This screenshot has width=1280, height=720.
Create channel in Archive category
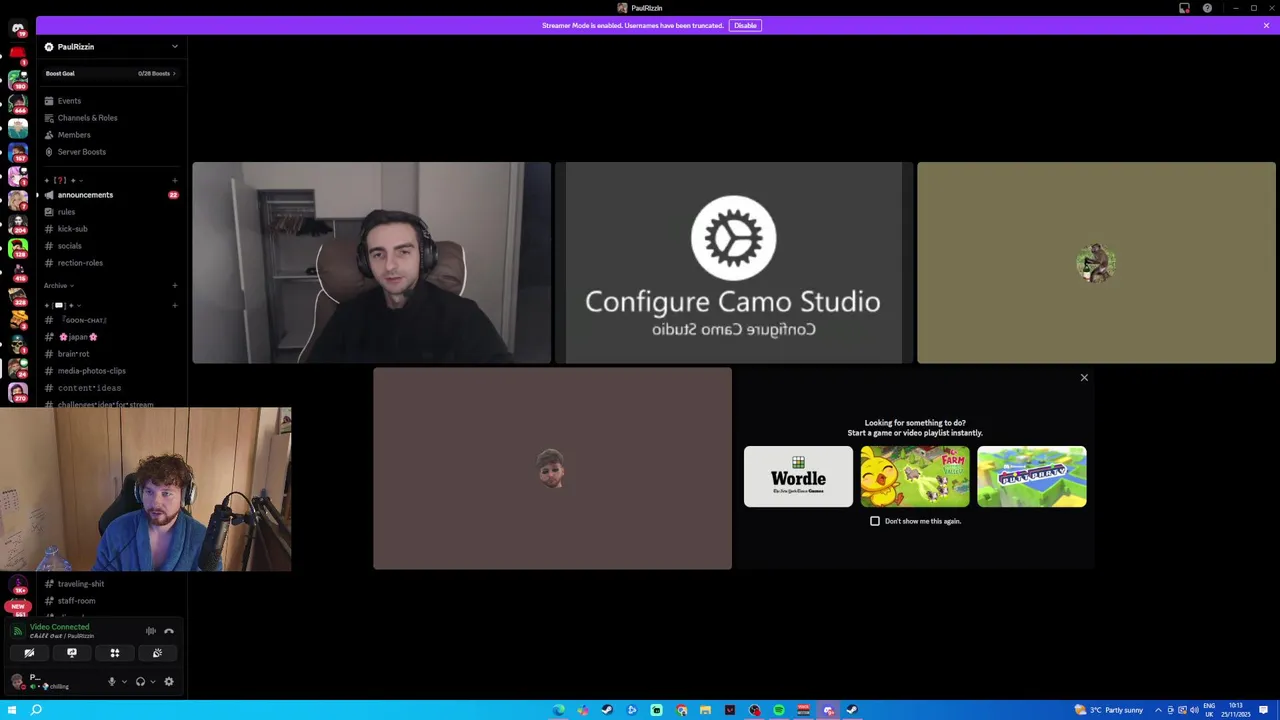[x=175, y=286]
